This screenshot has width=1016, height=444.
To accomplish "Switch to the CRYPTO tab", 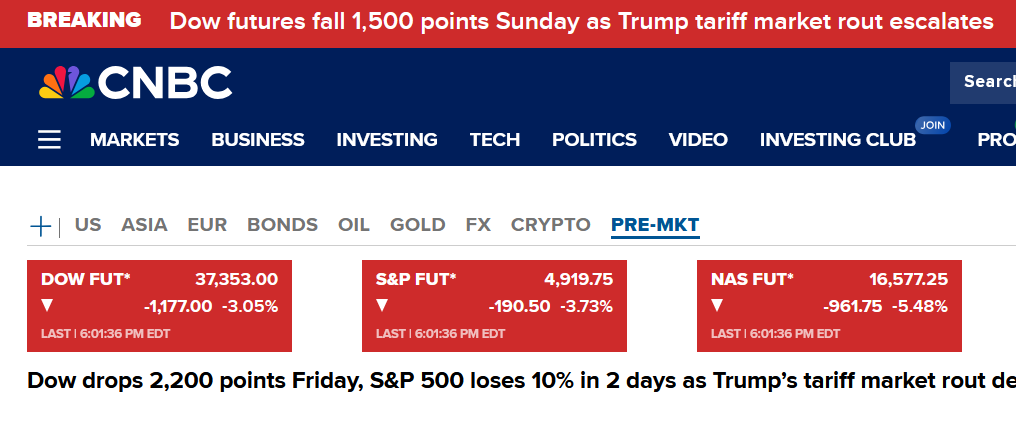I will [x=550, y=225].
